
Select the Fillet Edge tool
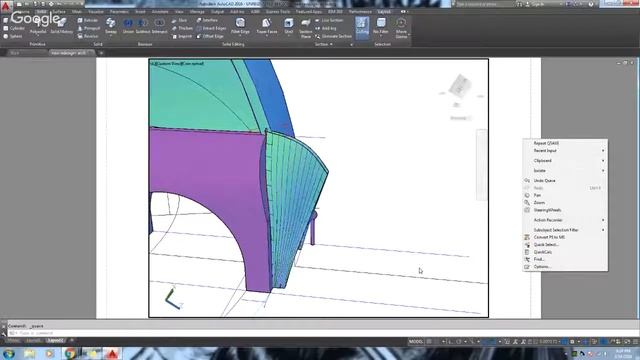240,26
